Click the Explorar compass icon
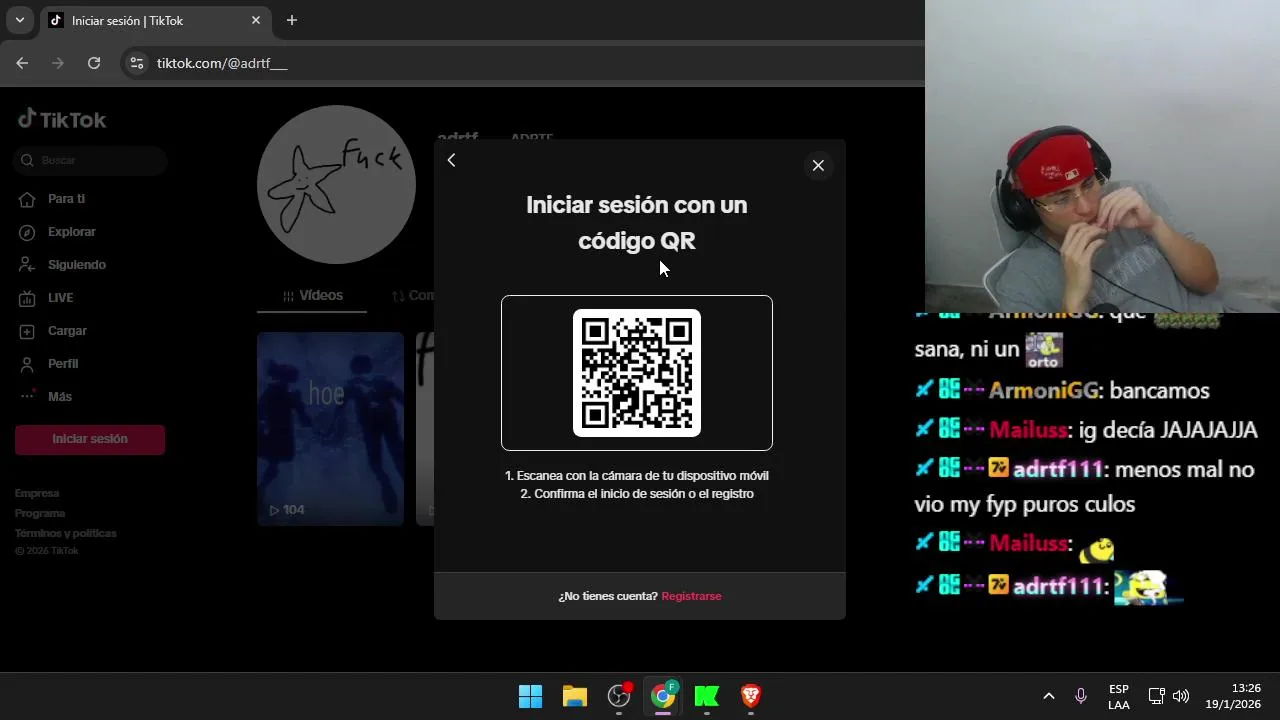 [x=27, y=232]
